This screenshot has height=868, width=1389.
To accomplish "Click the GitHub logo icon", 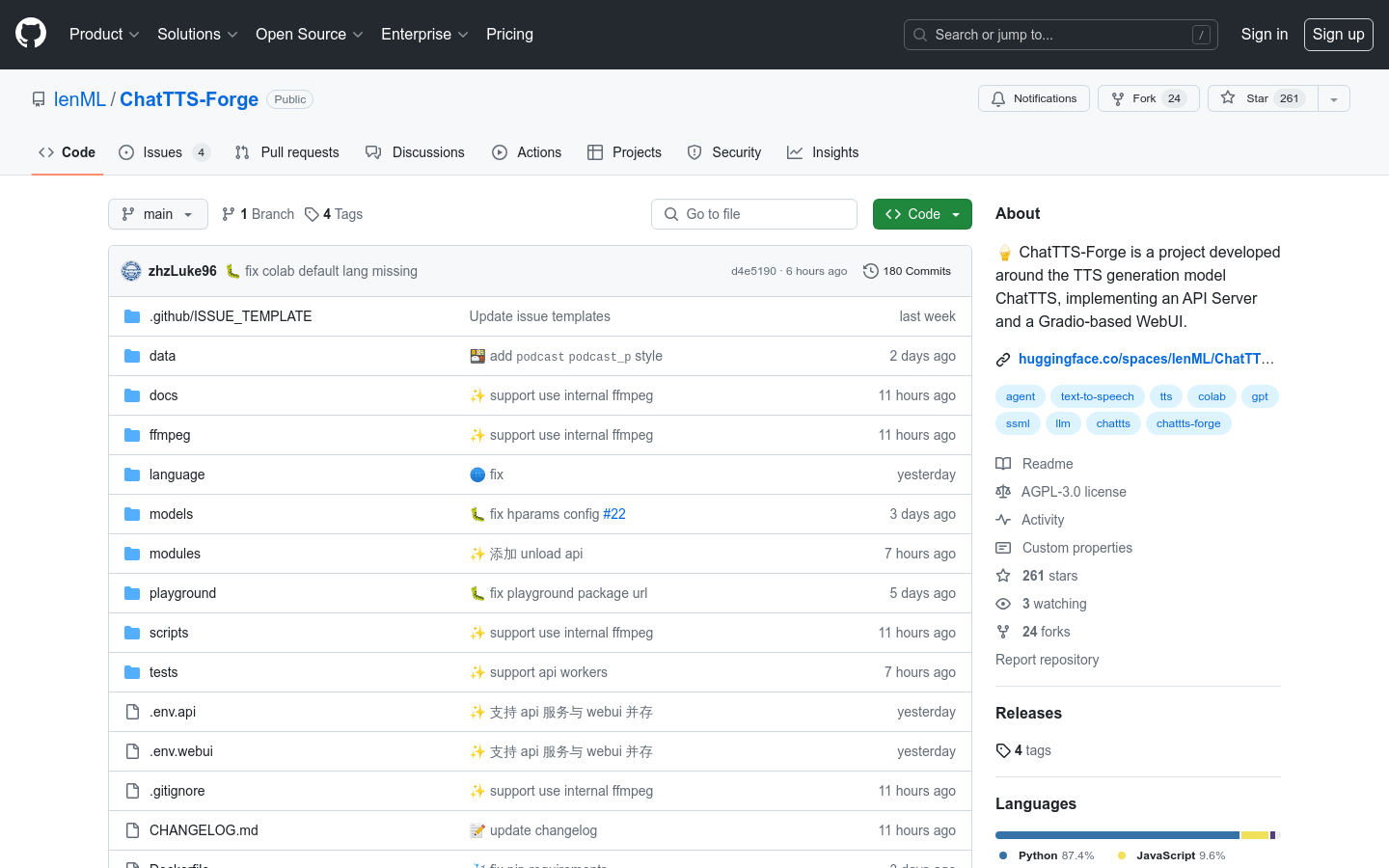I will click(x=31, y=34).
